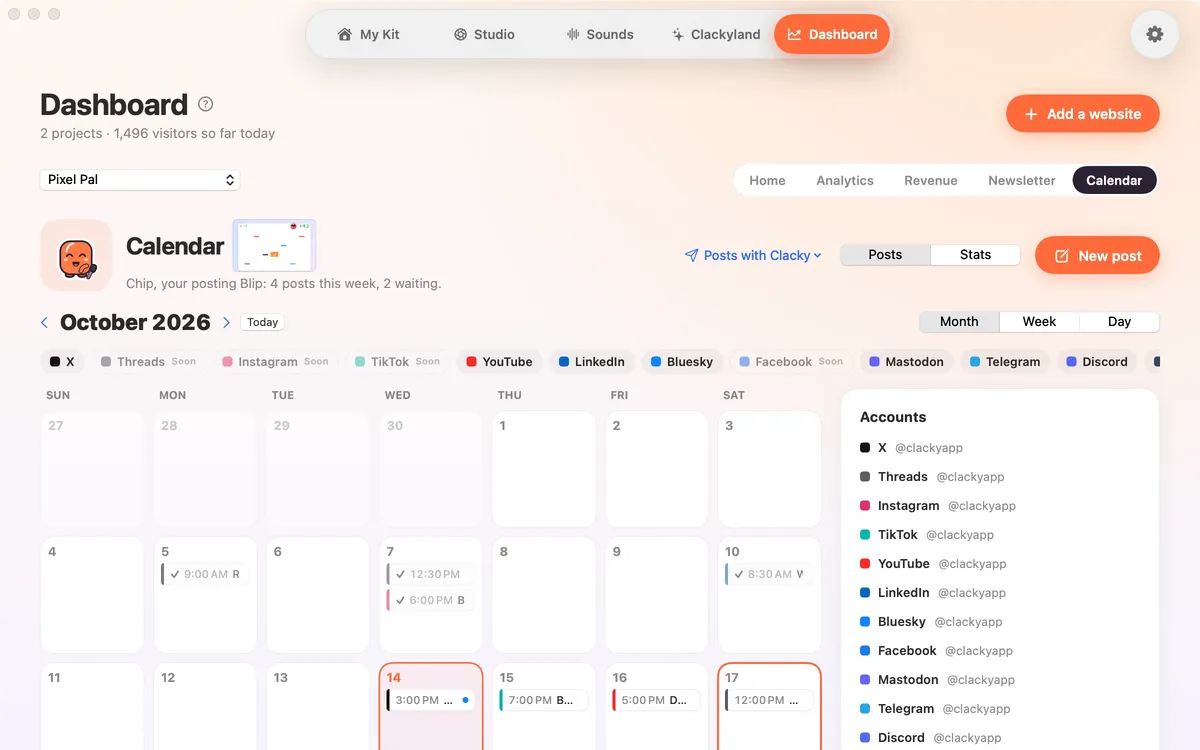
Task: Select the Threads @clackyapp account
Action: [932, 477]
